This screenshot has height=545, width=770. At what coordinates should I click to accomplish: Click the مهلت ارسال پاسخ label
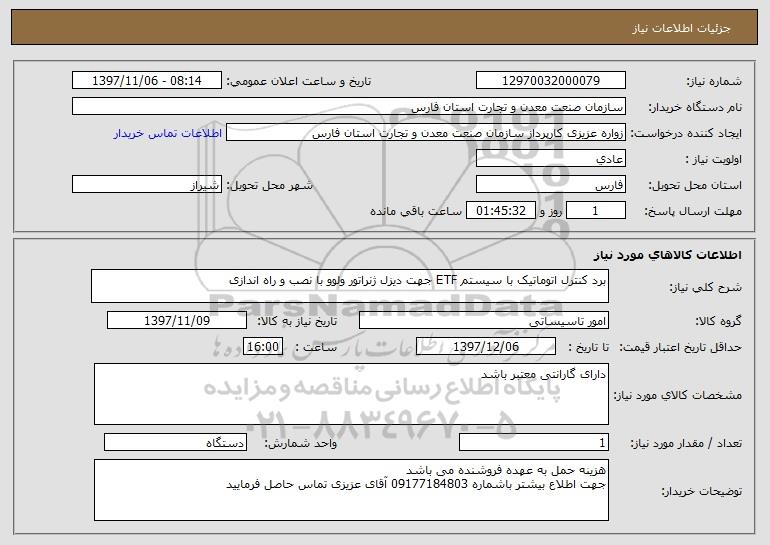pyautogui.click(x=693, y=212)
